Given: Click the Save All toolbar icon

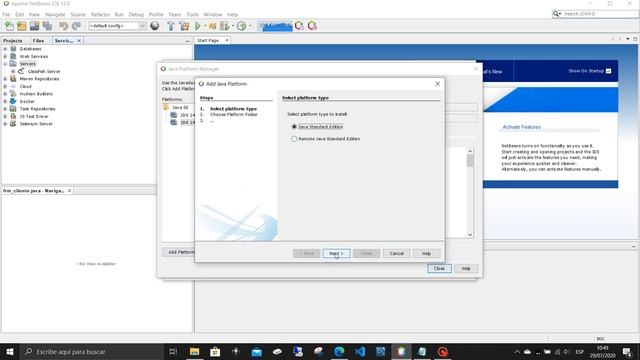Looking at the screenshot, I should pos(47,26).
